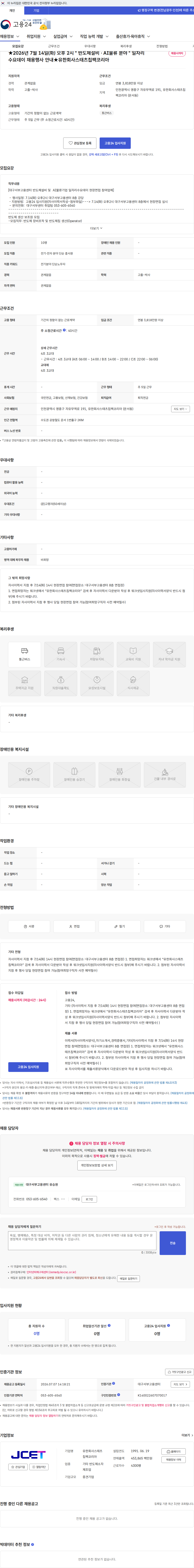Viewport: 194px width, 1568px height.
Task: Click the 관심기업 button
Action: pos(18,1467)
